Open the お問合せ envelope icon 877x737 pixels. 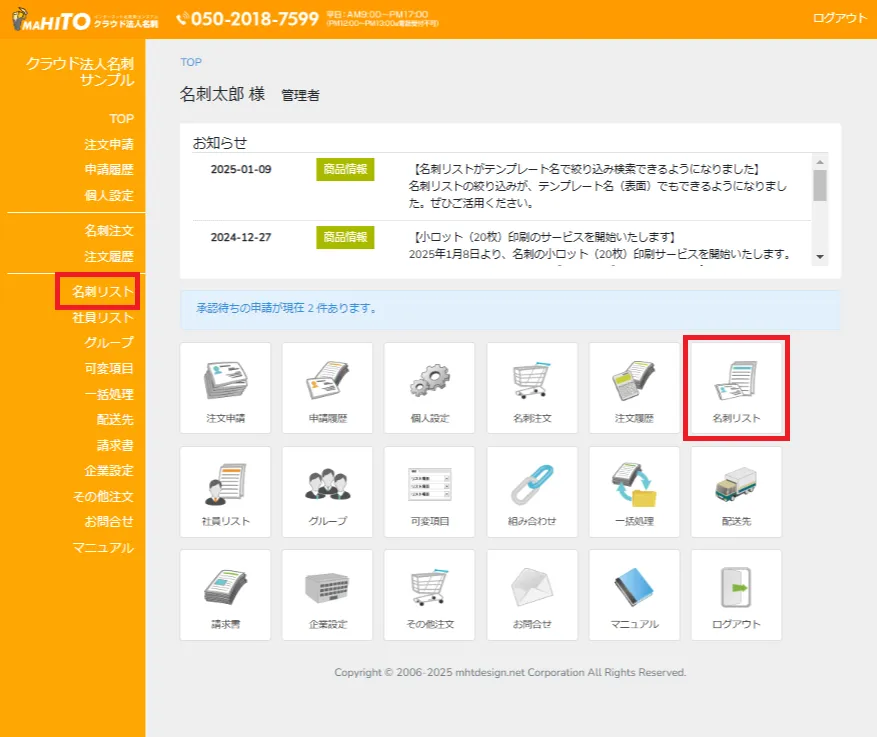pos(531,594)
